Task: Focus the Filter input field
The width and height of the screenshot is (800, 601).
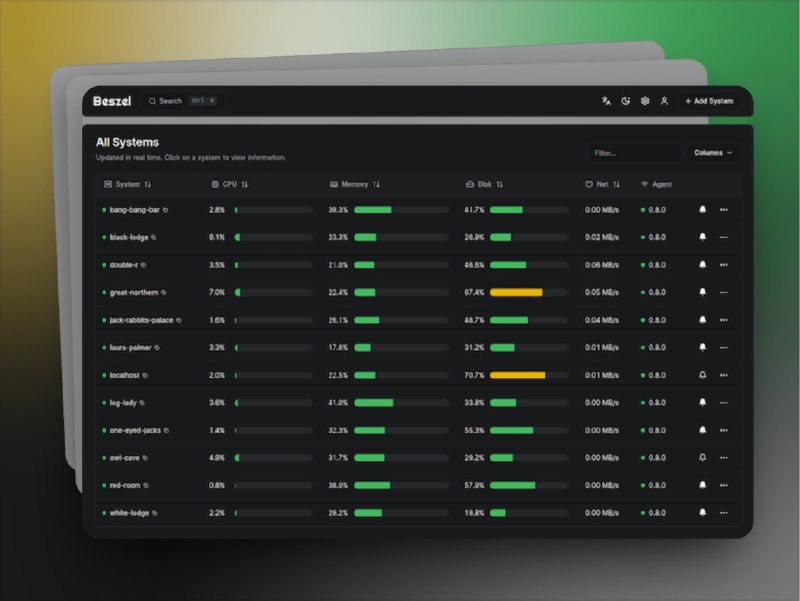Action: click(x=632, y=153)
